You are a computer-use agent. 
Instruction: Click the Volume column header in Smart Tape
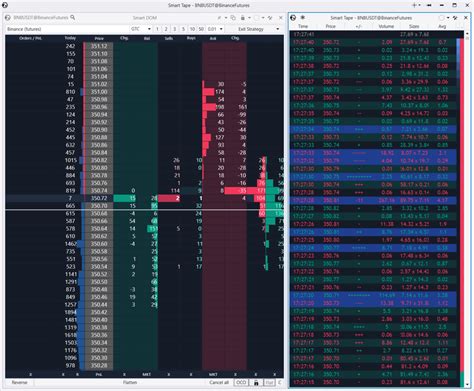click(386, 26)
